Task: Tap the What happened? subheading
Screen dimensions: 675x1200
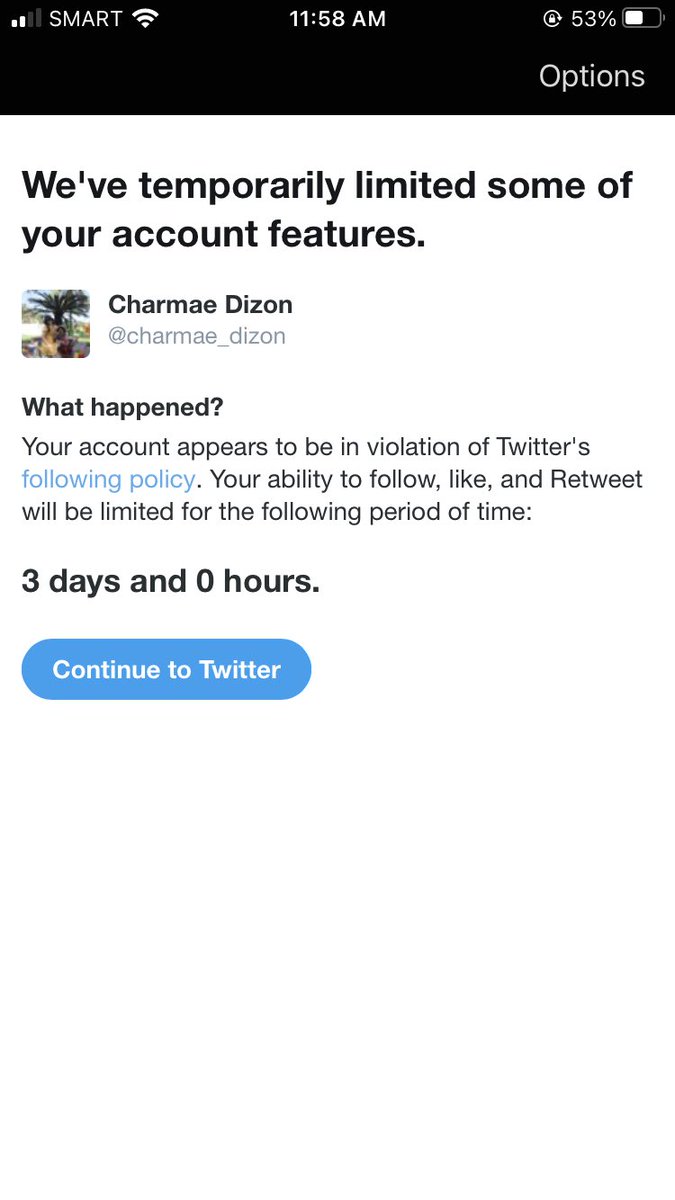Action: pos(122,407)
